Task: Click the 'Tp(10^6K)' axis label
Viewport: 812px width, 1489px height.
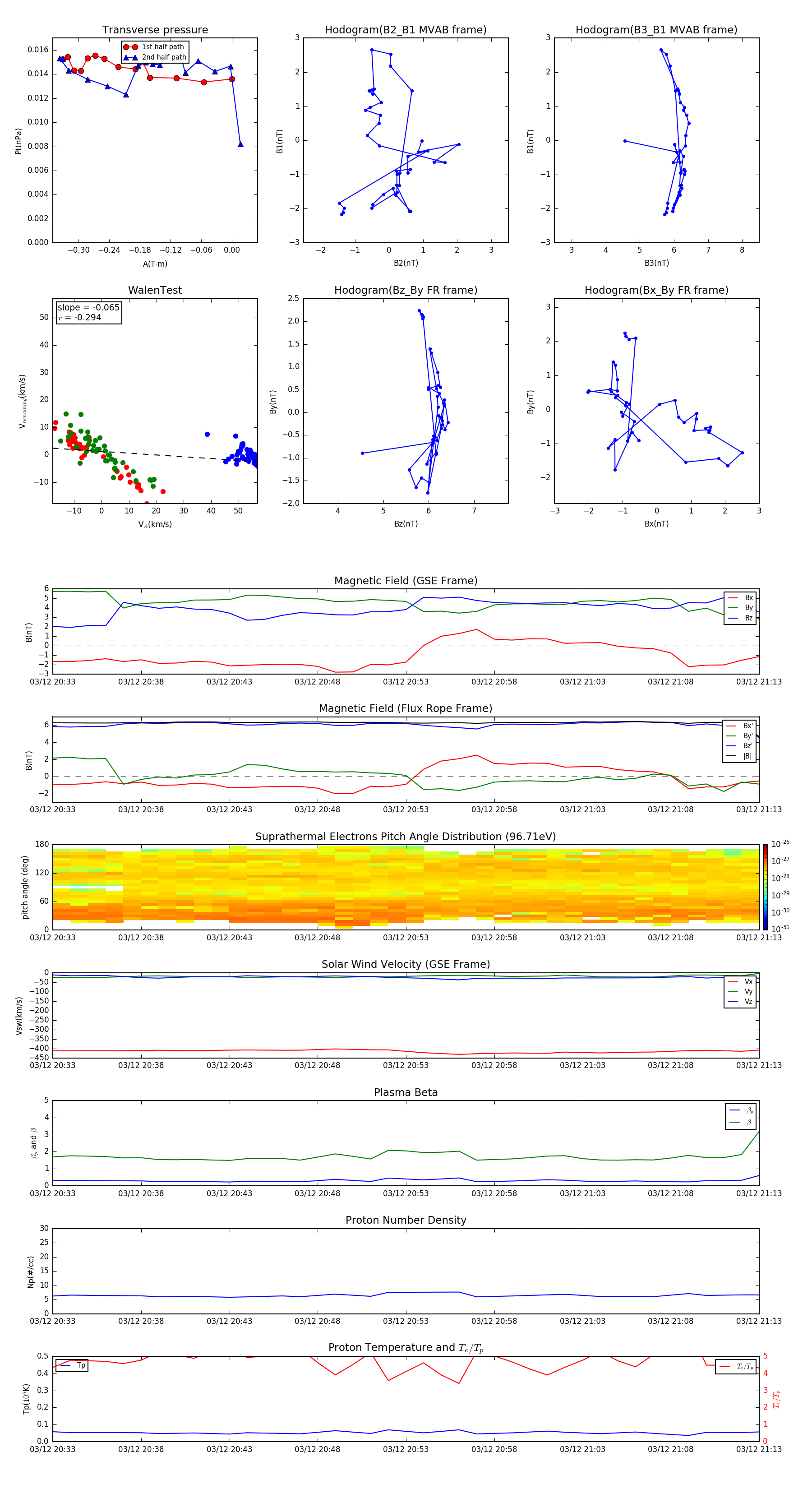Action: tap(26, 1399)
